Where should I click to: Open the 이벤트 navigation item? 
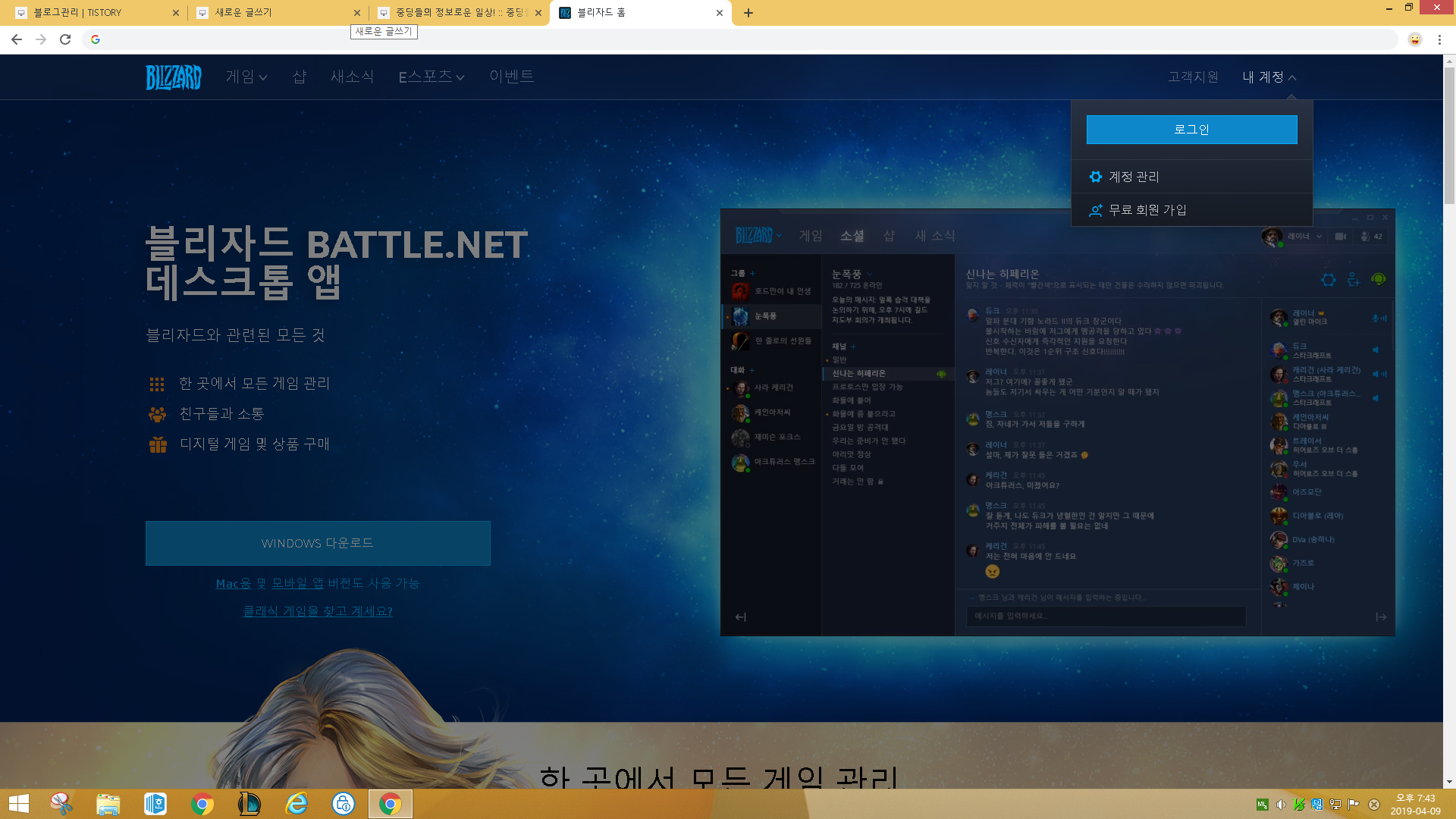point(512,77)
